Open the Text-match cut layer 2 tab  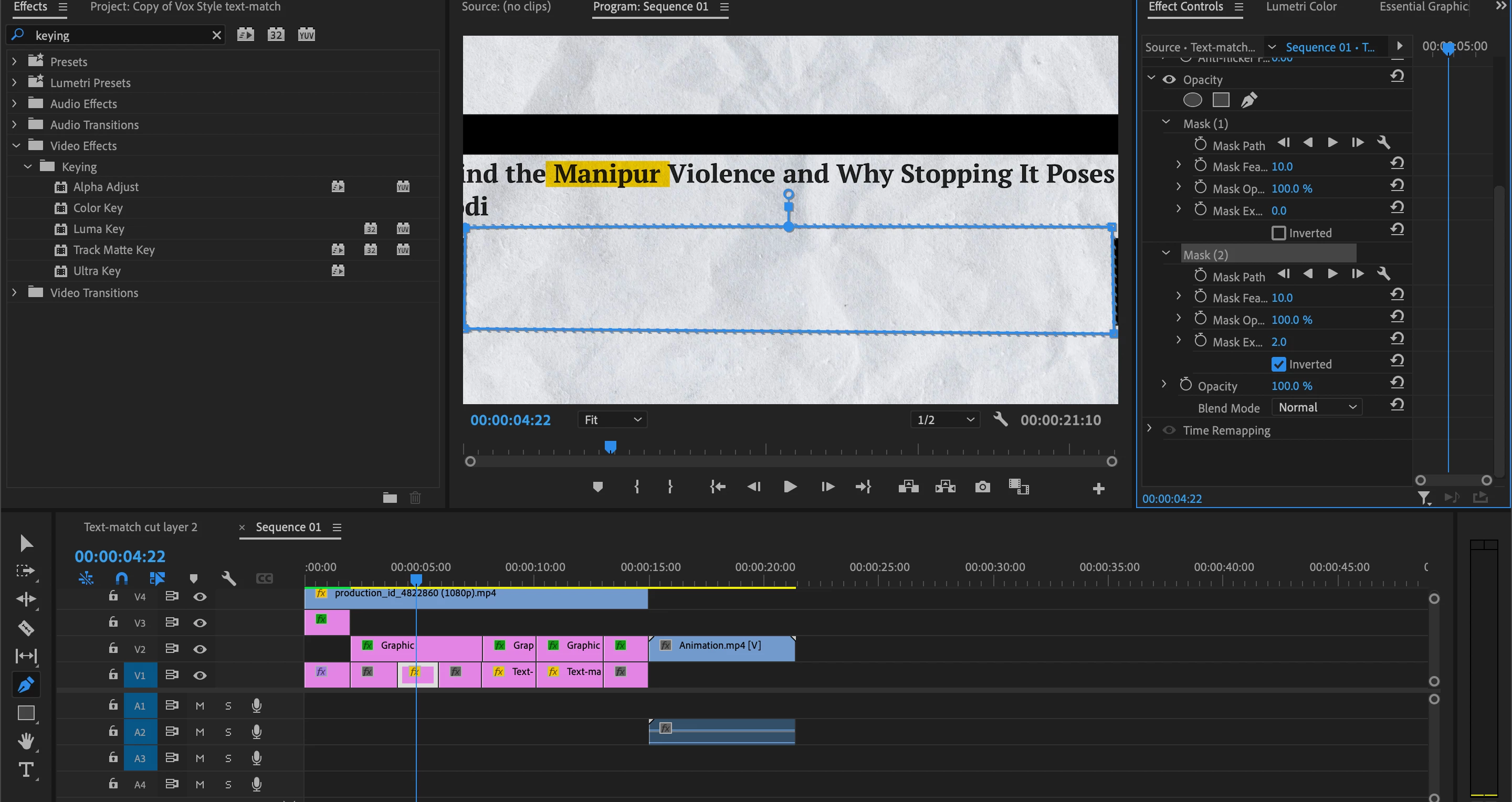[140, 527]
